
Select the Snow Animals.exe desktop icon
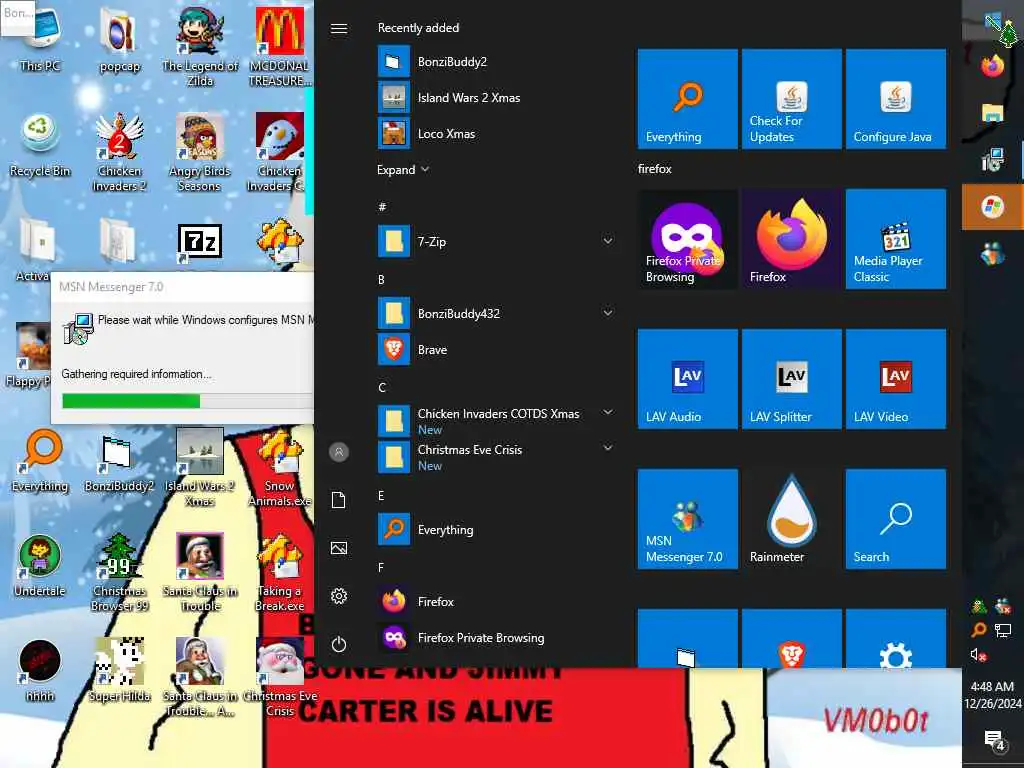pos(280,468)
